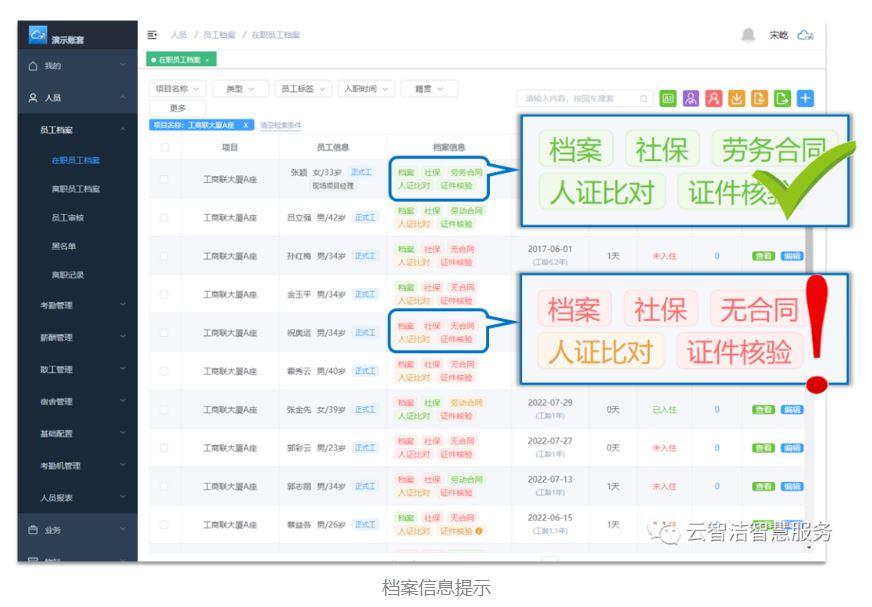Check the row checkbox for 张颖
Screen dimensions: 872x607
pos(163,178)
